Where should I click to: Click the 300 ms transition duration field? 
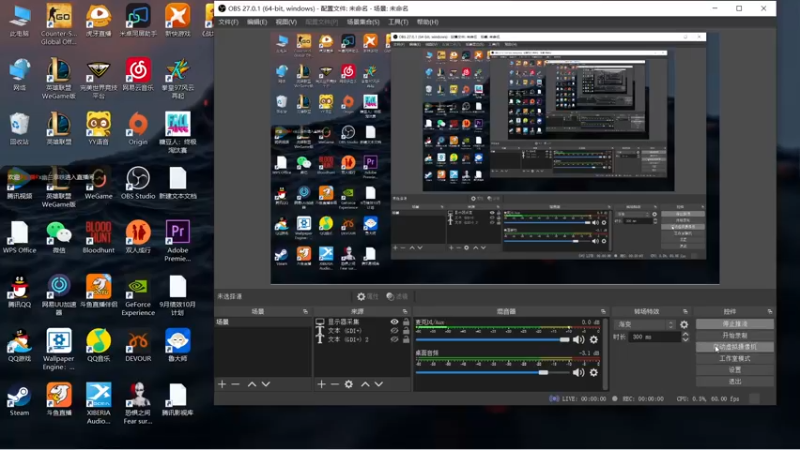pyautogui.click(x=655, y=337)
